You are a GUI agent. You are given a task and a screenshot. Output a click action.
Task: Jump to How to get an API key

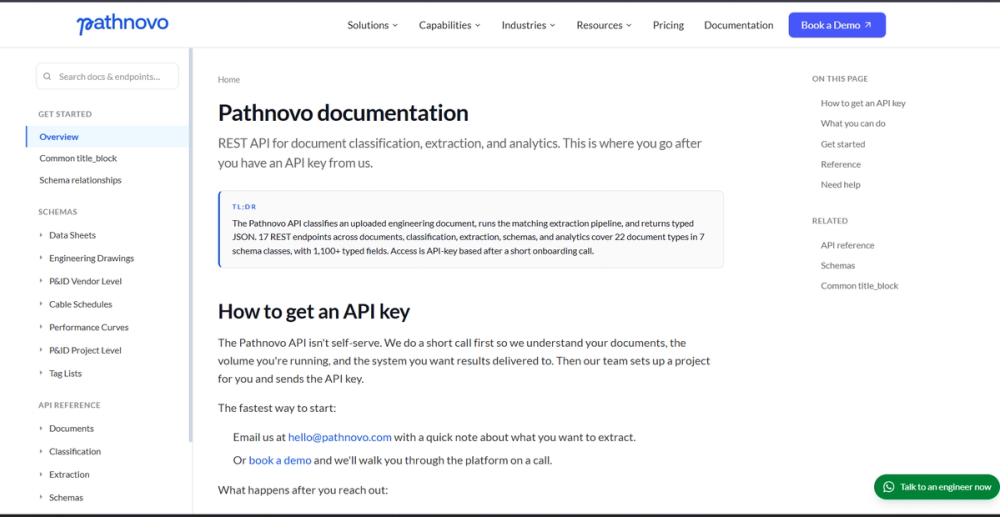(863, 103)
